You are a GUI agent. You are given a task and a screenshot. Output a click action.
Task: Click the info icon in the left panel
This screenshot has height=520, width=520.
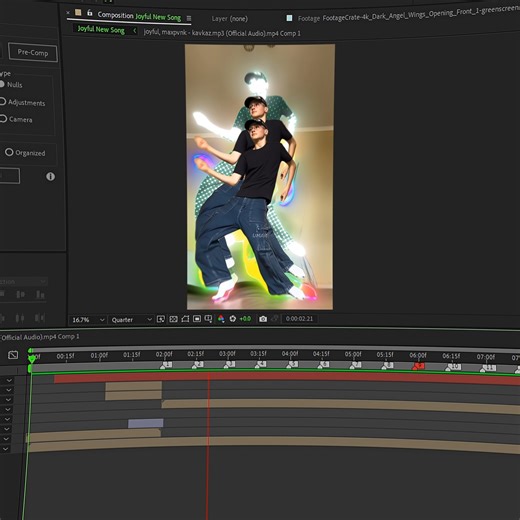coord(50,176)
